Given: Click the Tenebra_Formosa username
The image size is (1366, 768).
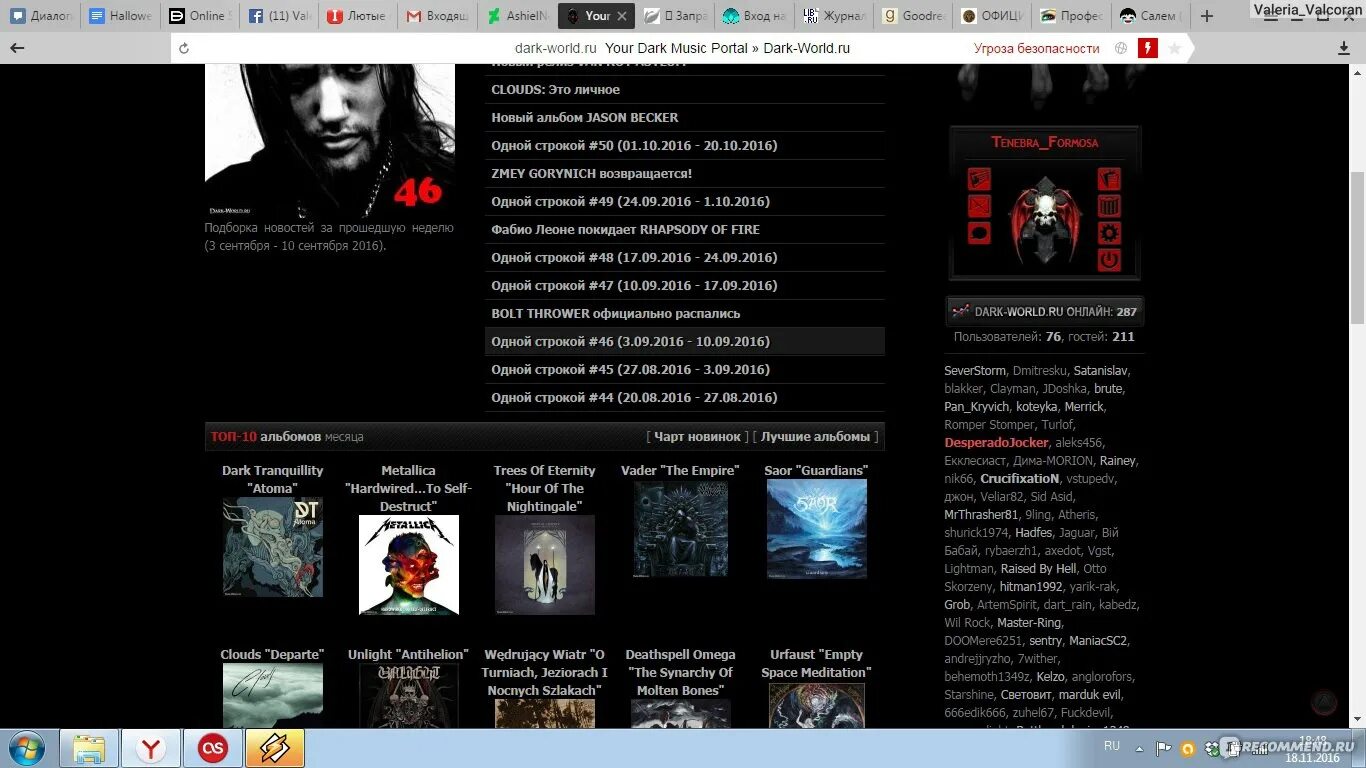Looking at the screenshot, I should 1044,142.
